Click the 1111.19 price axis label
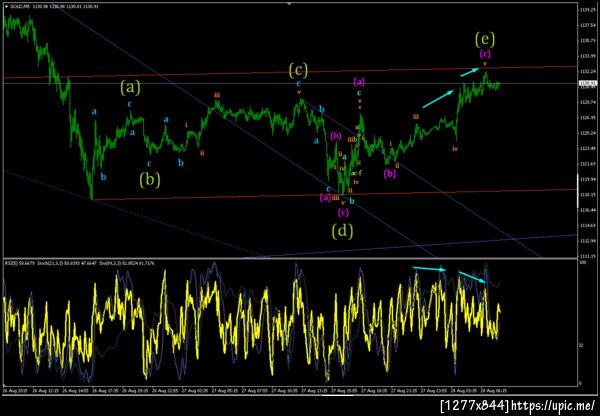Screen dimensions: 600x416 coord(587,256)
